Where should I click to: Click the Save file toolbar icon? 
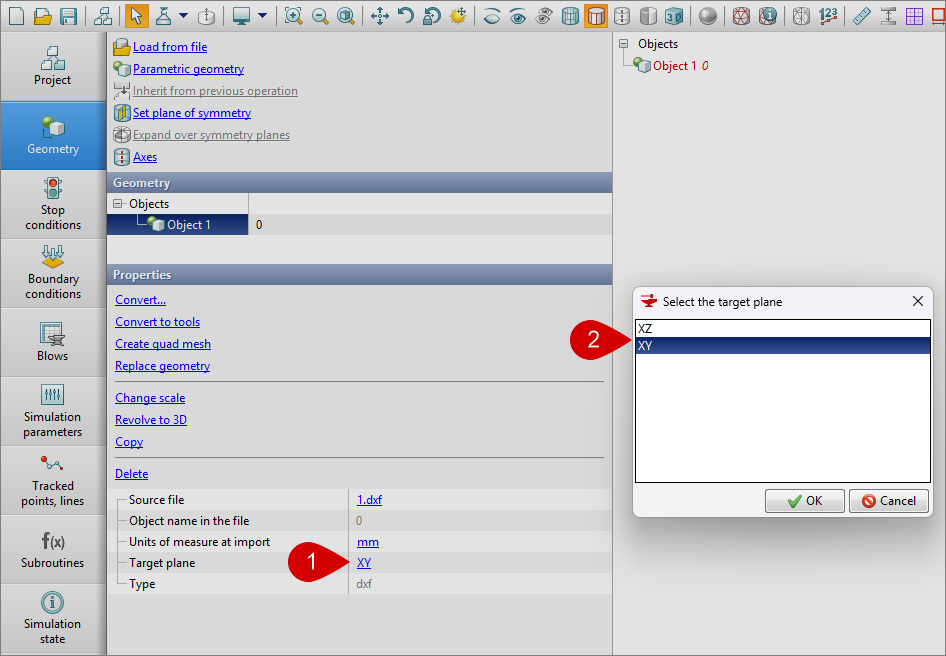69,16
